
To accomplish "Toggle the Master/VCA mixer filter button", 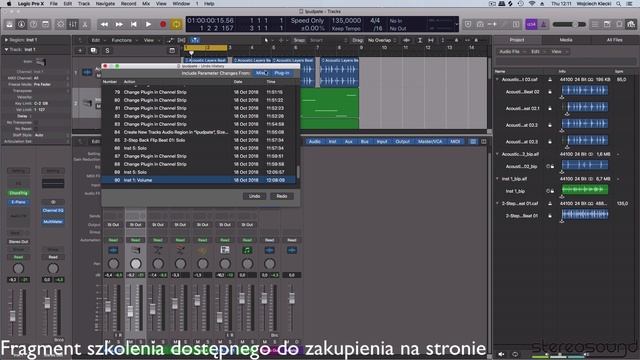I will (x=430, y=142).
